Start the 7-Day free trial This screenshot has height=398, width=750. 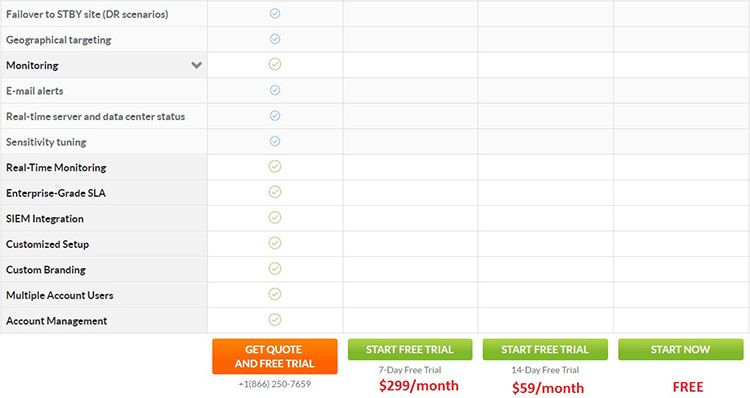coord(410,350)
